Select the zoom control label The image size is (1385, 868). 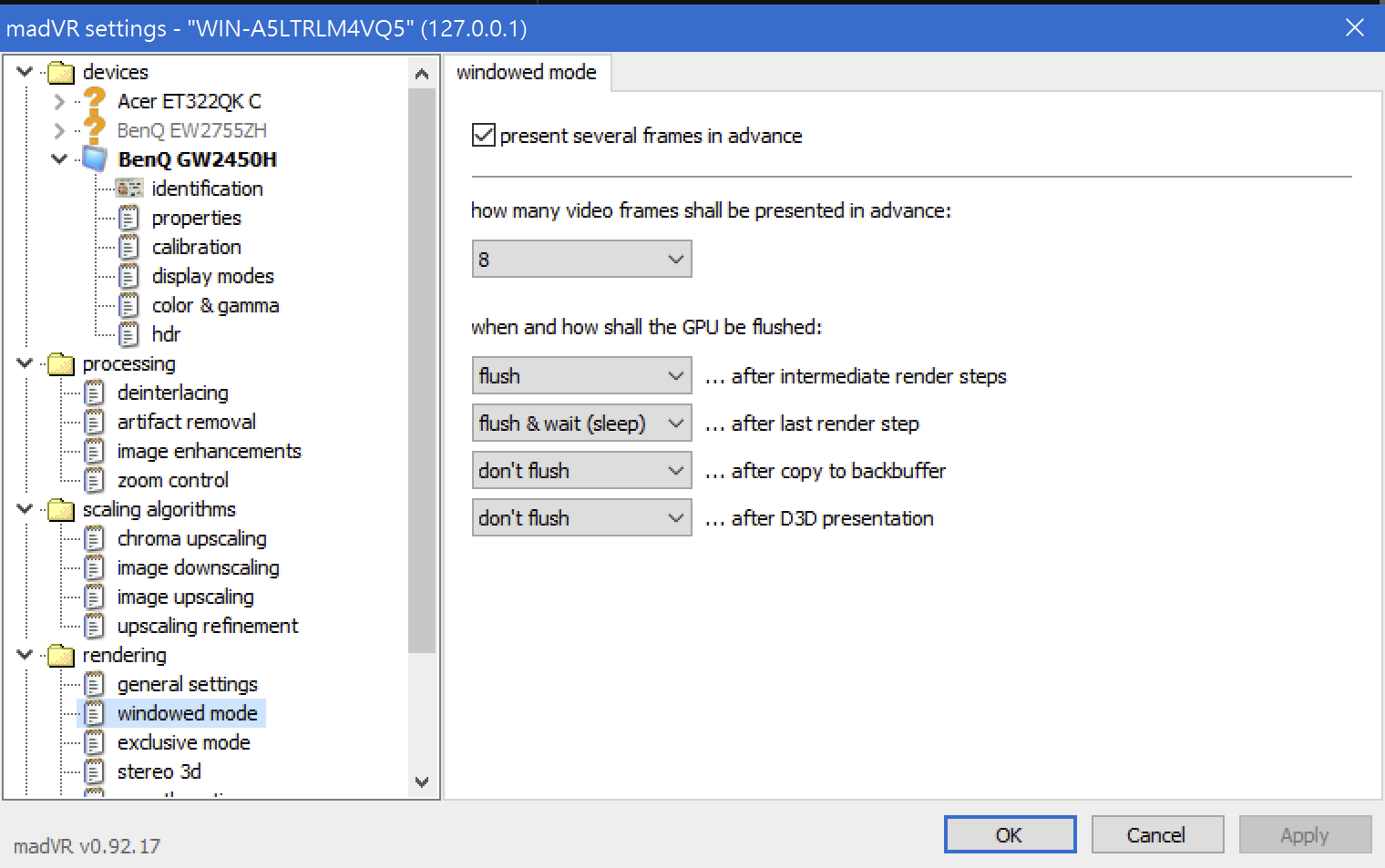pyautogui.click(x=172, y=480)
